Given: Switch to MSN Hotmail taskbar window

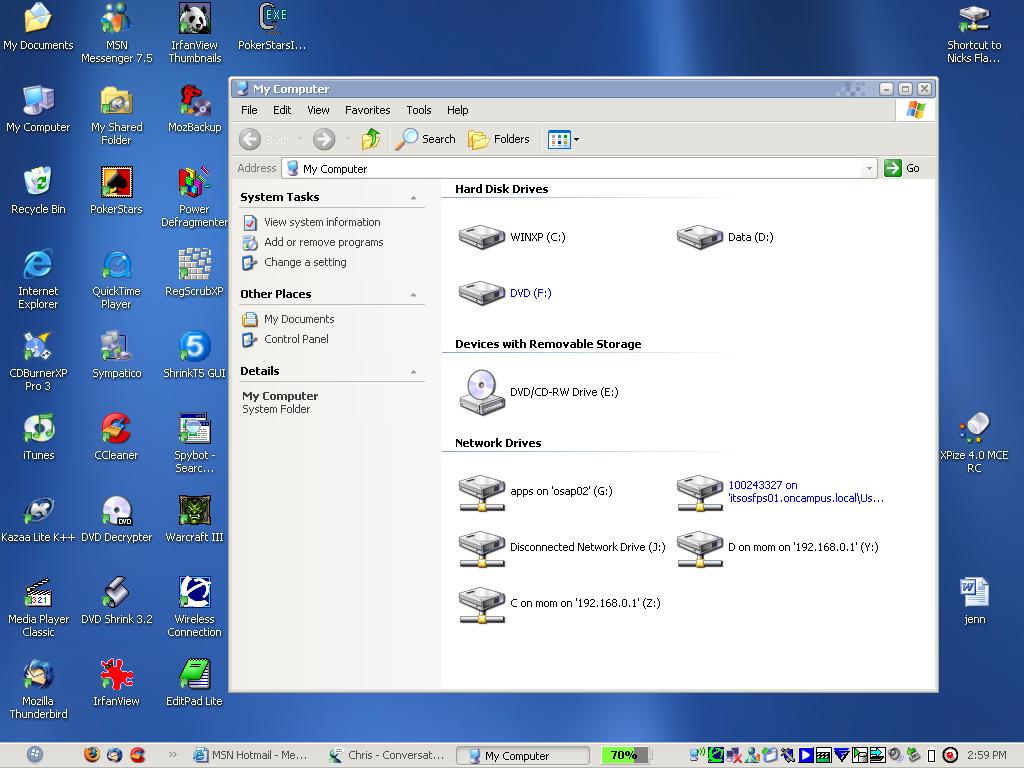Looking at the screenshot, I should point(250,755).
